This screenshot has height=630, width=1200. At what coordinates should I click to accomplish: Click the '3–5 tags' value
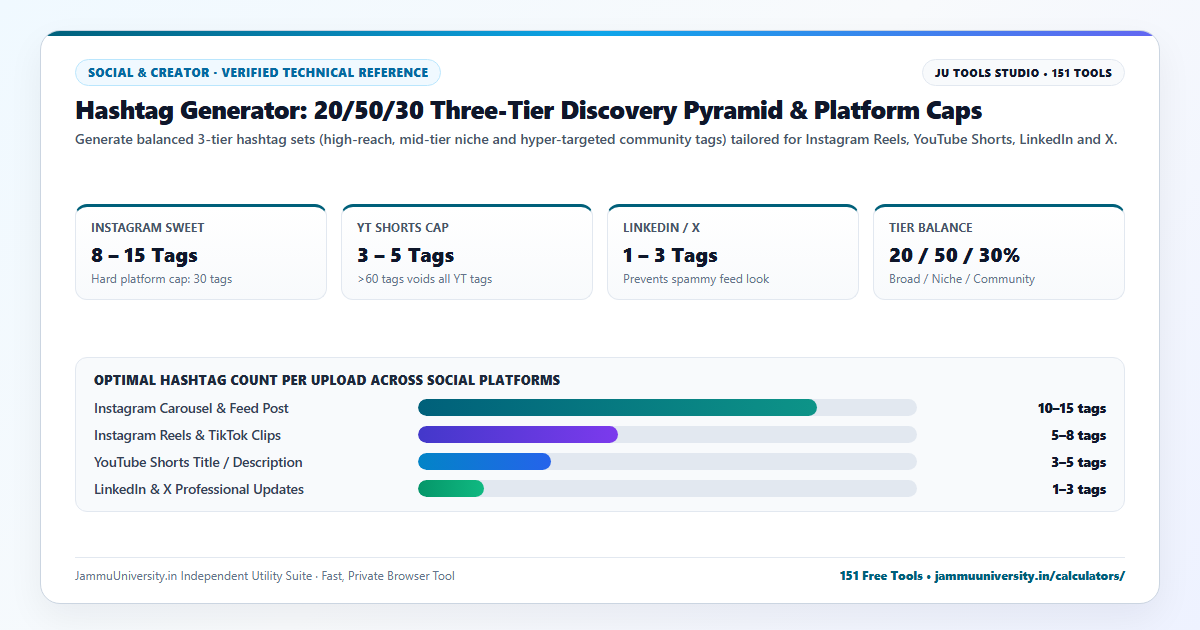coord(1078,462)
